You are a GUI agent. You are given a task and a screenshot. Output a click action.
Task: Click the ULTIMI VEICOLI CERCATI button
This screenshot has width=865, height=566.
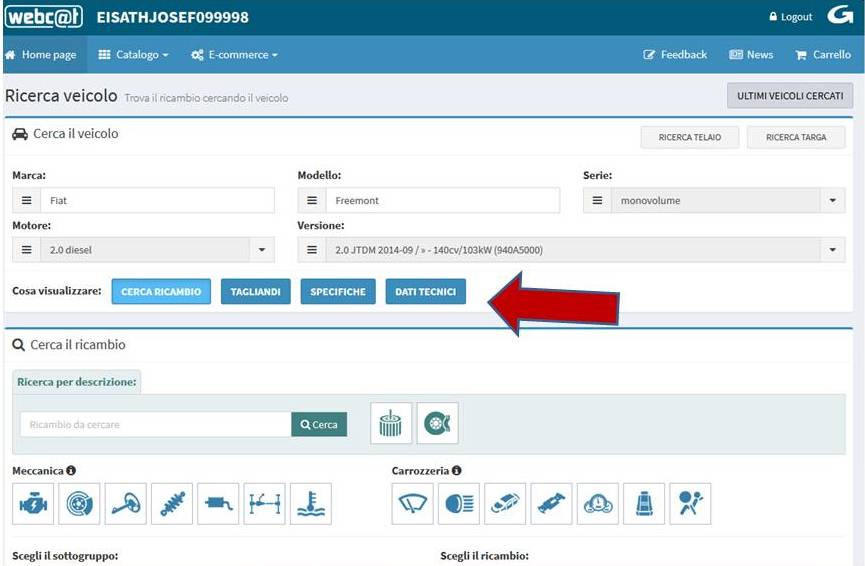point(790,96)
